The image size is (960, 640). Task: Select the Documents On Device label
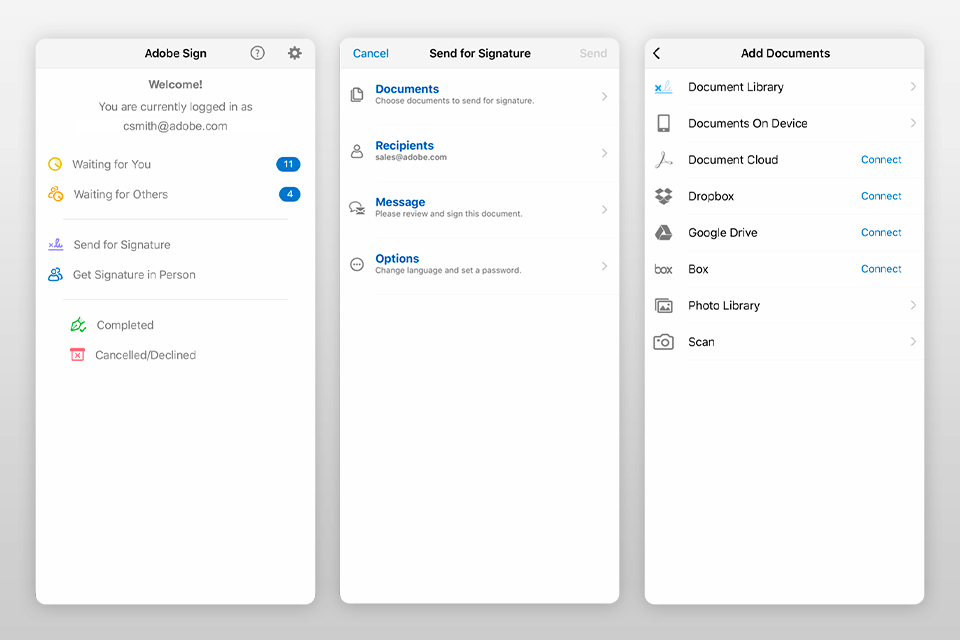(748, 123)
